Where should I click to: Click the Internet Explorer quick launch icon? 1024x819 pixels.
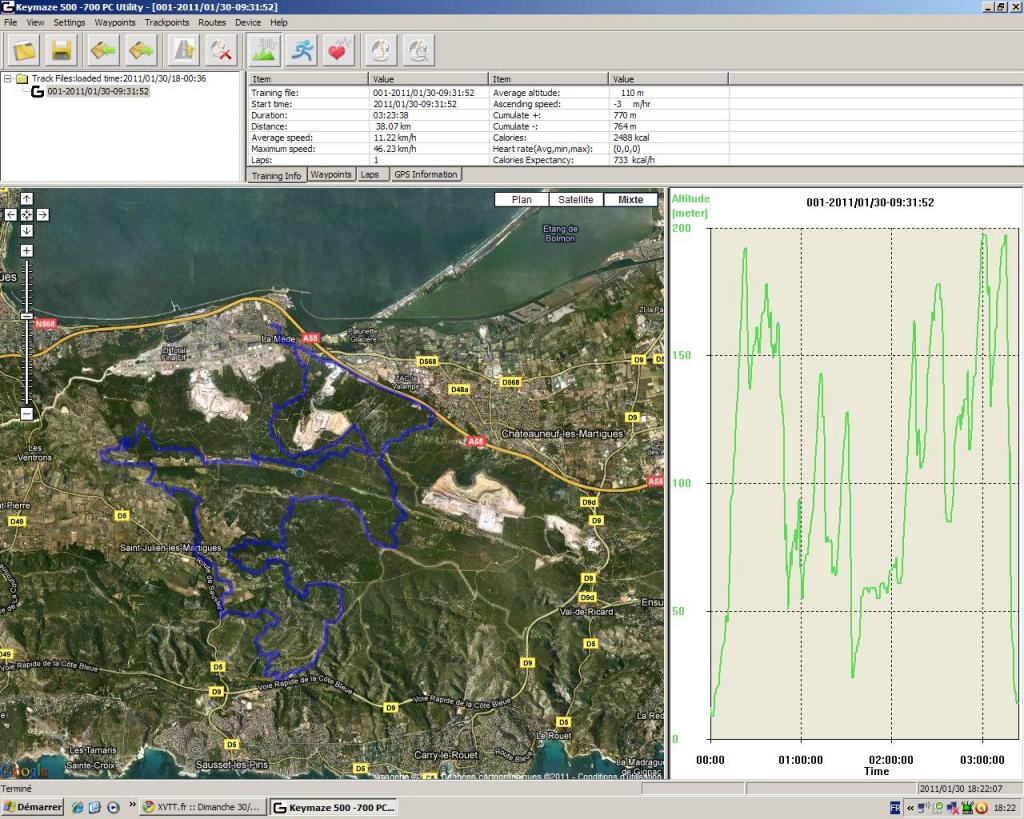tap(77, 807)
